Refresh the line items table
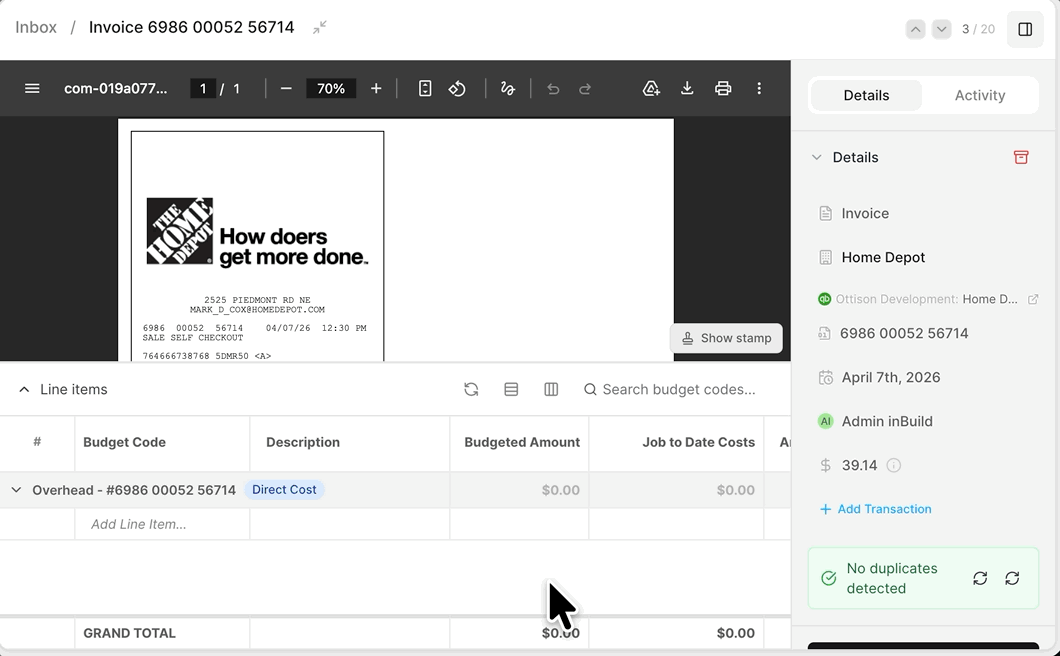Viewport: 1060px width, 656px height. 471,390
